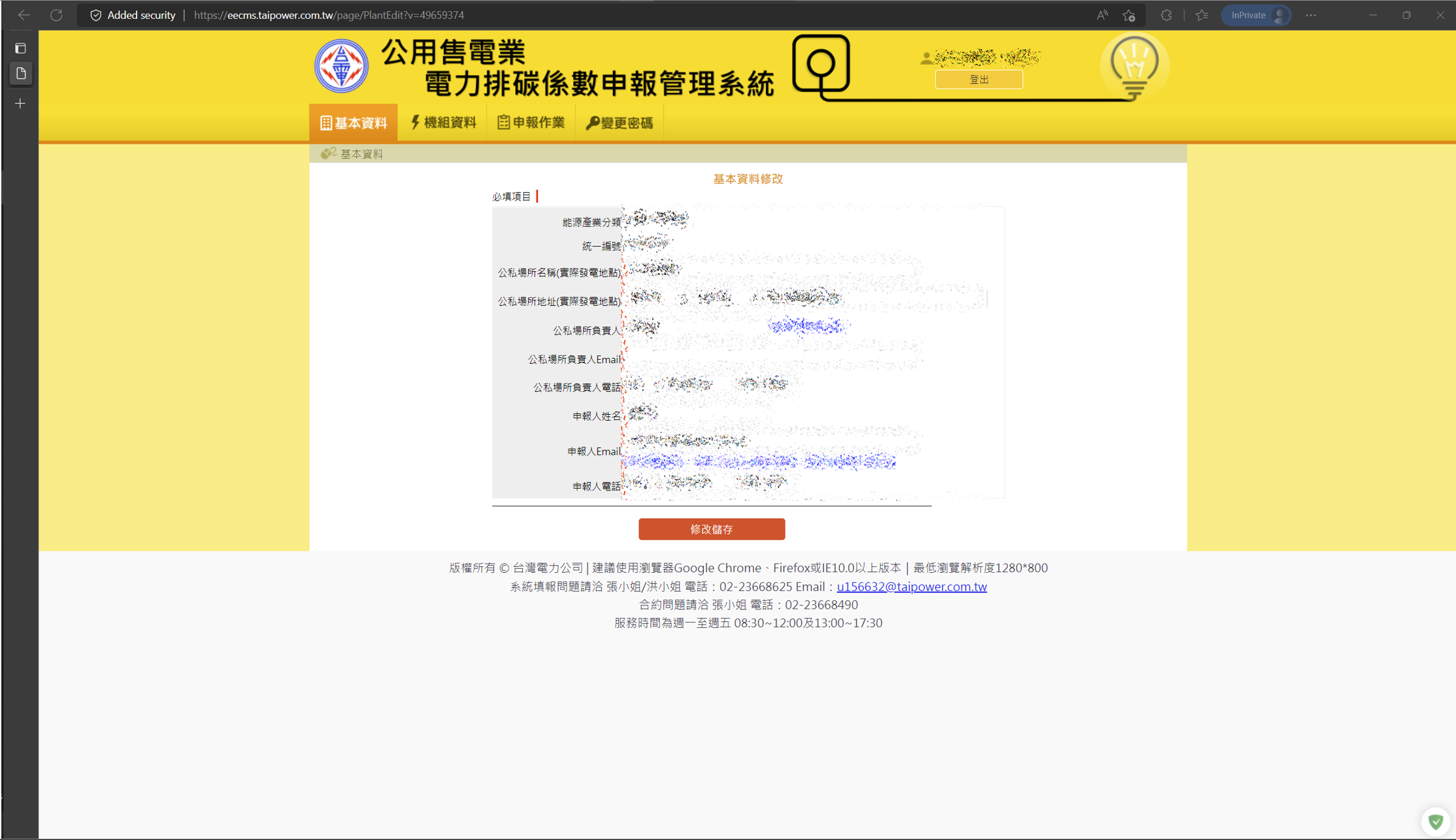Viewport: 1456px width, 840px height.
Task: Open the Read aloud icon
Action: tap(1102, 15)
